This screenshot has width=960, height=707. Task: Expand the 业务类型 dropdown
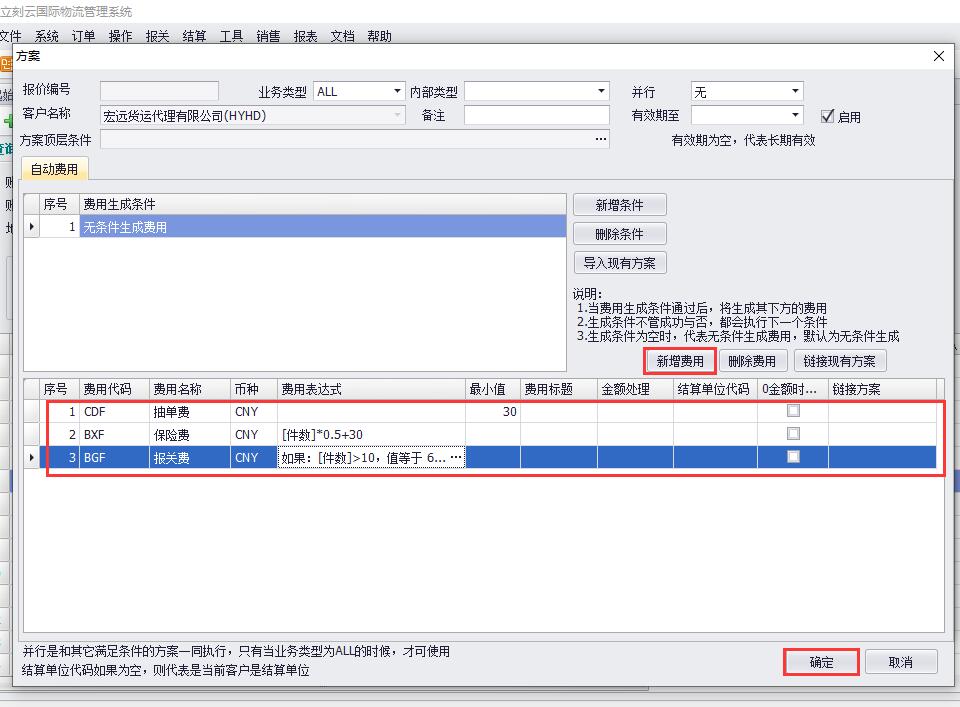pyautogui.click(x=397, y=91)
